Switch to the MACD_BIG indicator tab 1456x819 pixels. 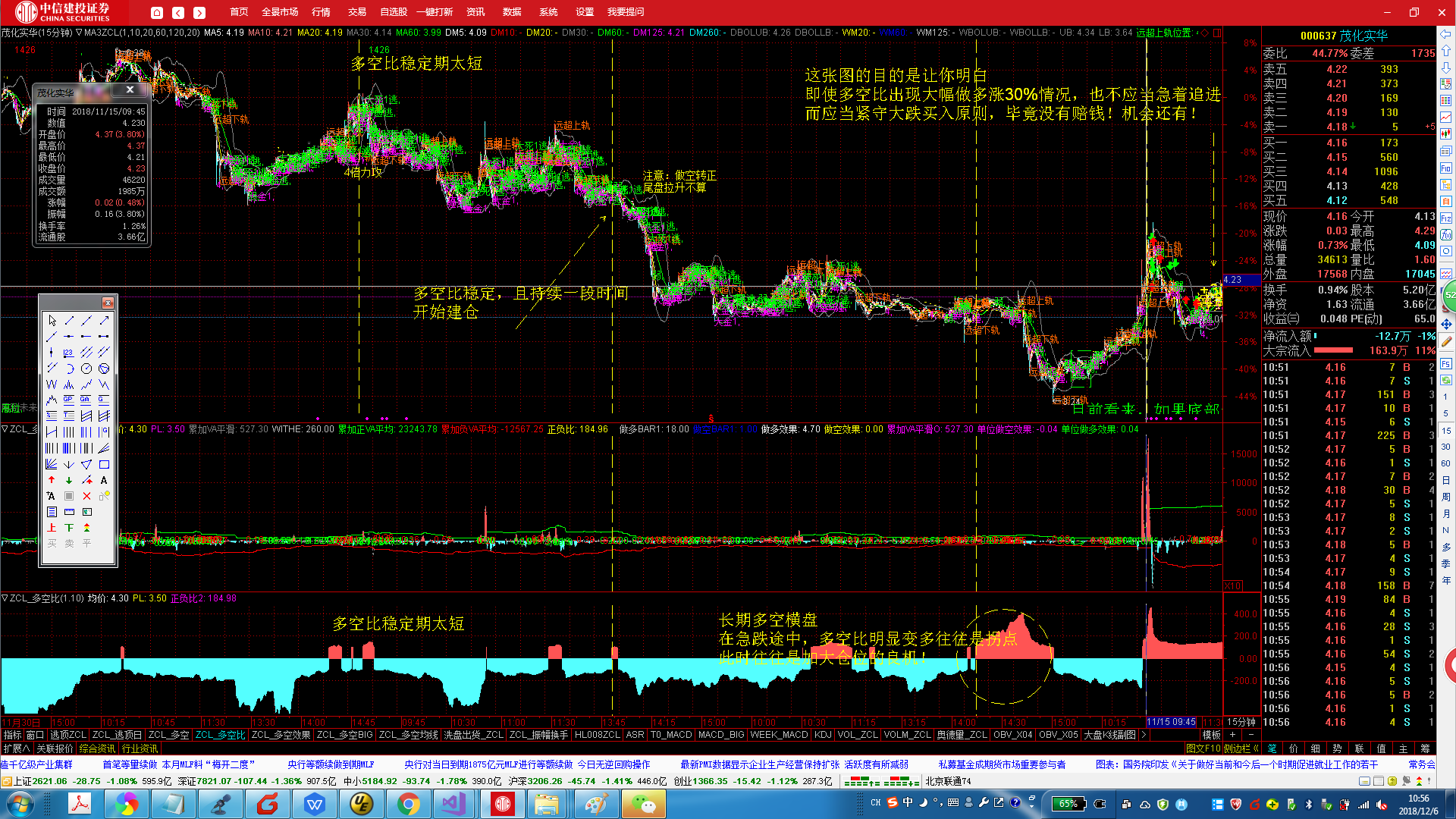[x=721, y=735]
